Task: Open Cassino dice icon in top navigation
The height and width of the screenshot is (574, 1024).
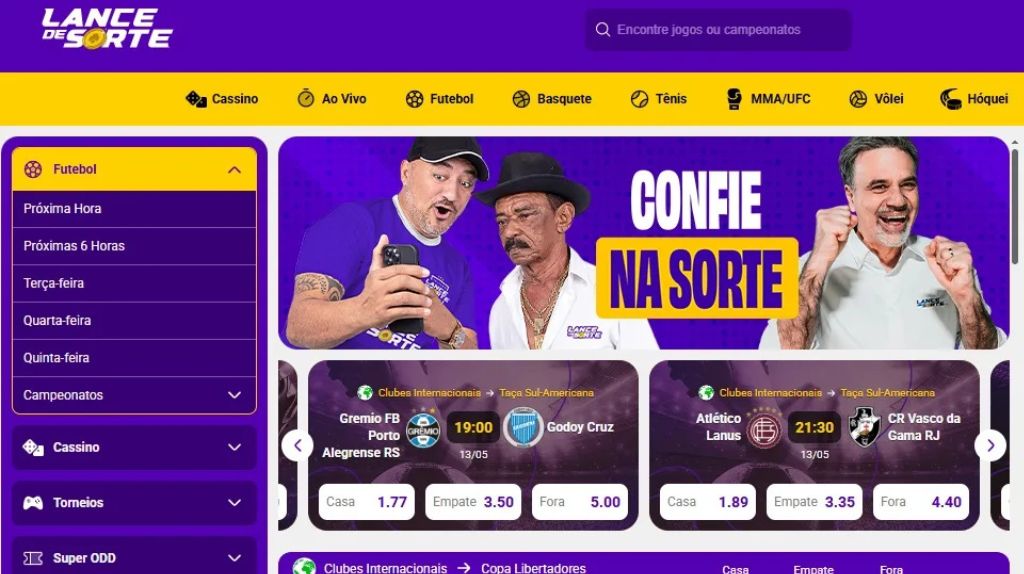Action: [196, 99]
